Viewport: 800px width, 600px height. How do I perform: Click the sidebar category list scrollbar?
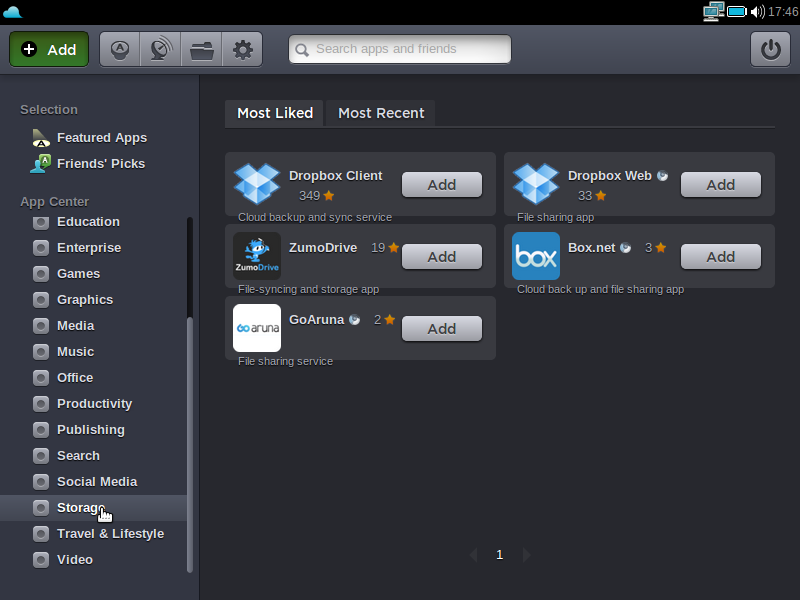(x=189, y=440)
